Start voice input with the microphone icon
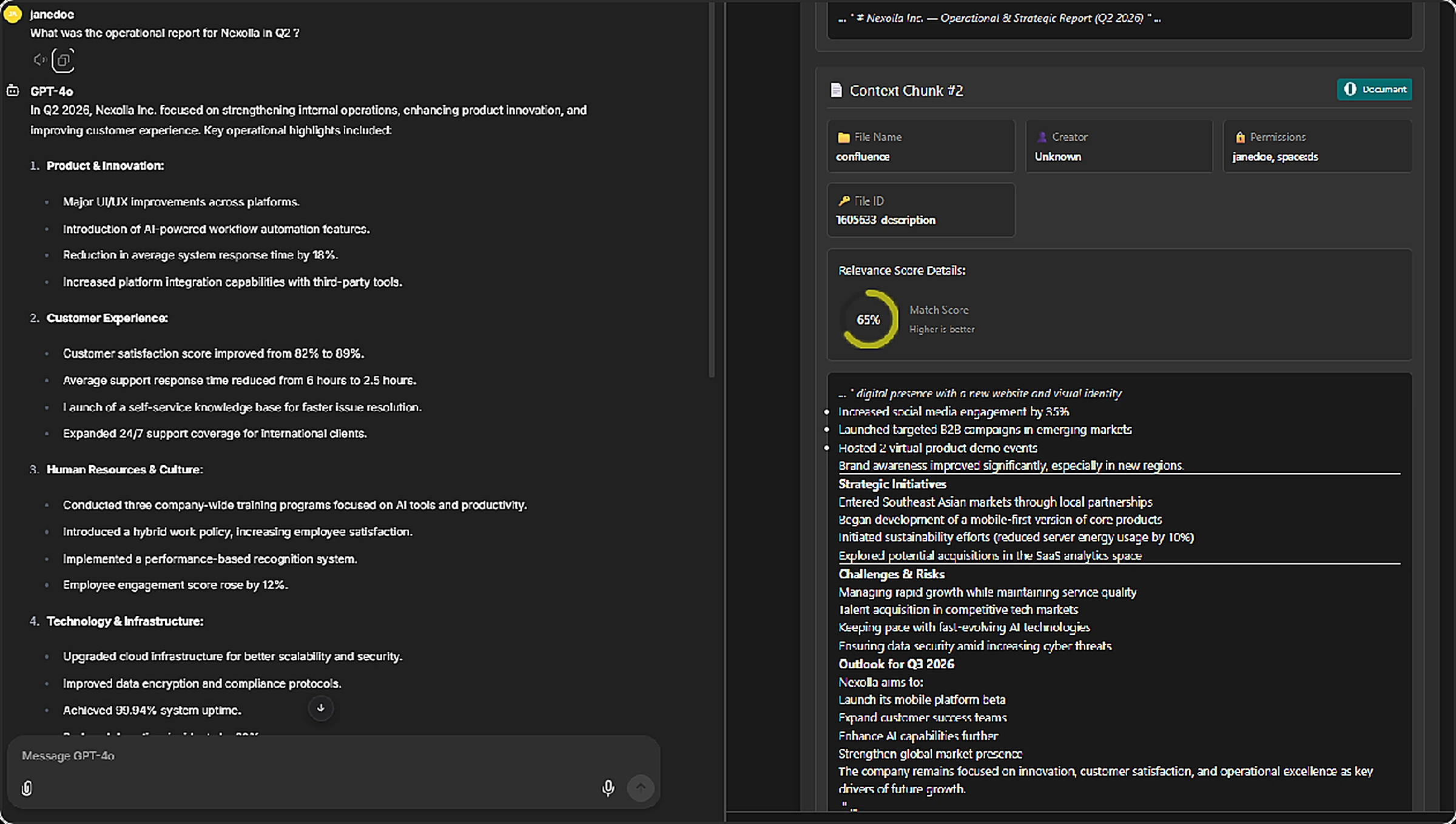The image size is (1456, 824). 608,788
